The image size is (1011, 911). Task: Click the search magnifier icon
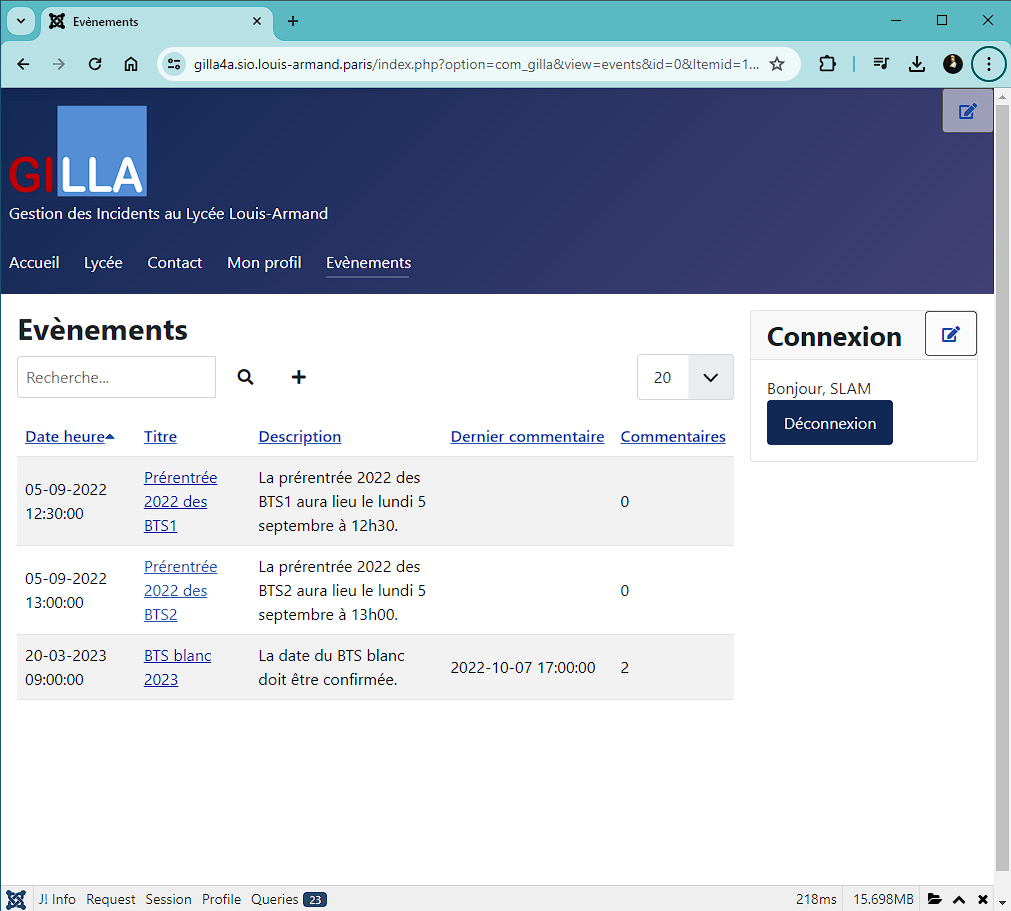[x=245, y=377]
